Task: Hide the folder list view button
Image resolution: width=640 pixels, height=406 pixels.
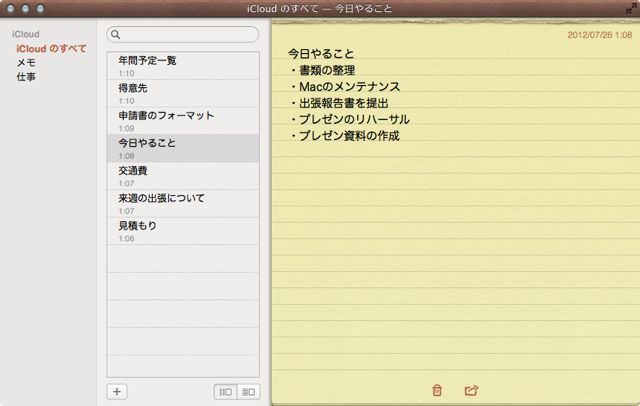Action: [x=249, y=392]
